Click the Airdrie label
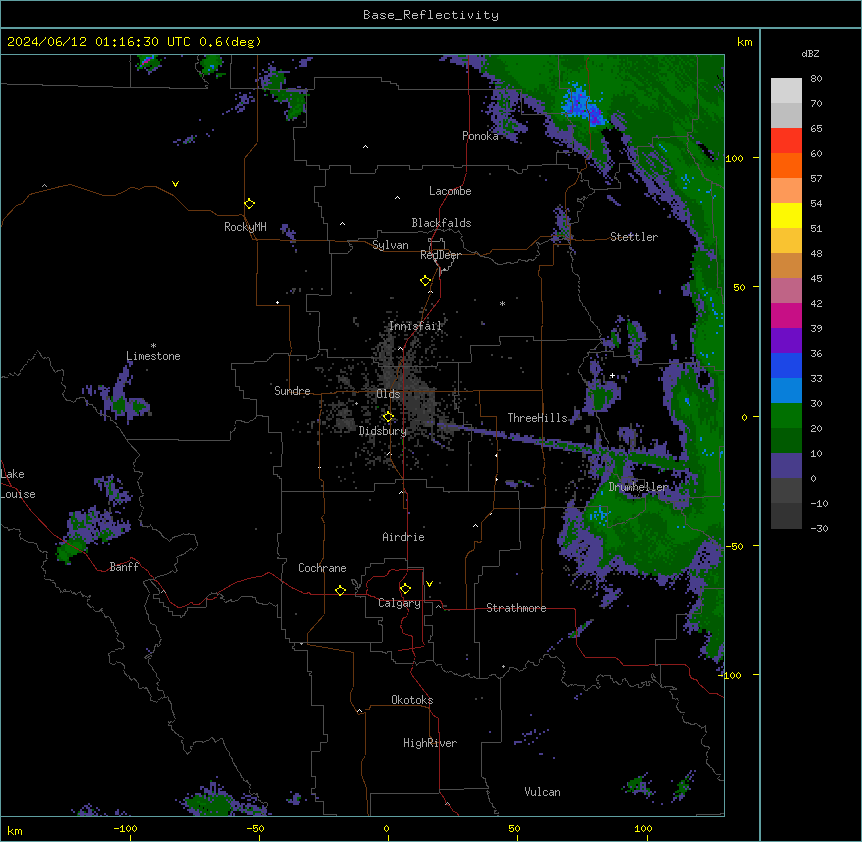Viewport: 862px width, 842px height. (x=403, y=537)
